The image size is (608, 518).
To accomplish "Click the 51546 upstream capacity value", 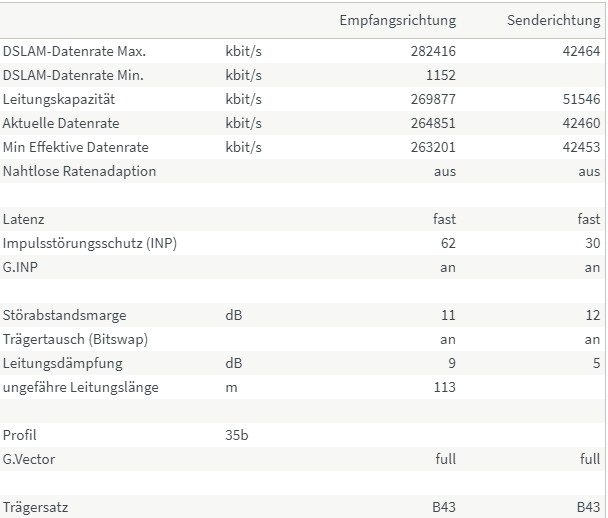I will [581, 99].
